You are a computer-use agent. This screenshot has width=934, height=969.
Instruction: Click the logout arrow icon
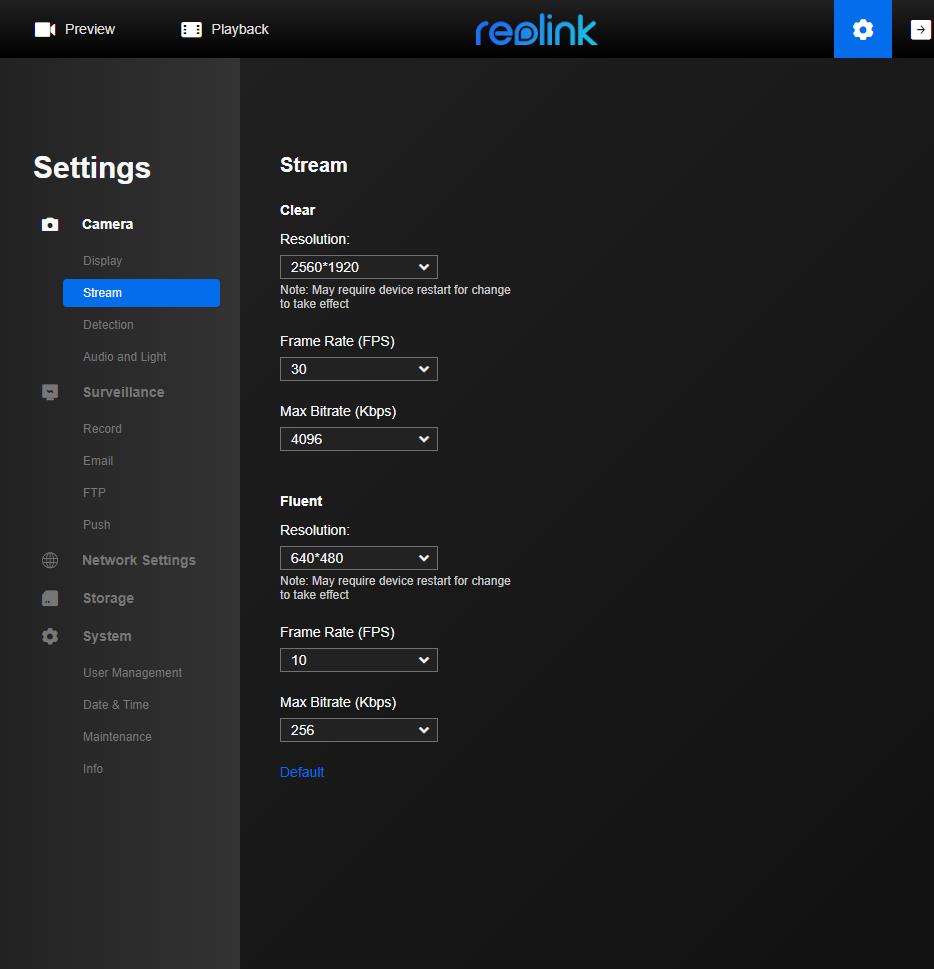(x=920, y=29)
